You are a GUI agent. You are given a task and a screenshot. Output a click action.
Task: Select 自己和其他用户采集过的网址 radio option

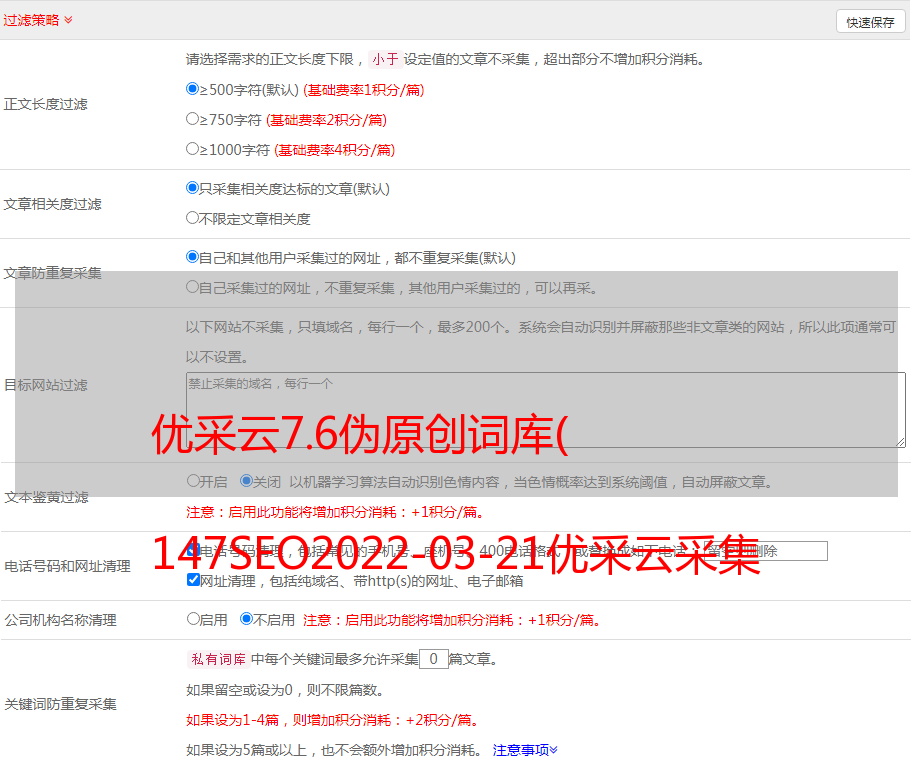(192, 257)
